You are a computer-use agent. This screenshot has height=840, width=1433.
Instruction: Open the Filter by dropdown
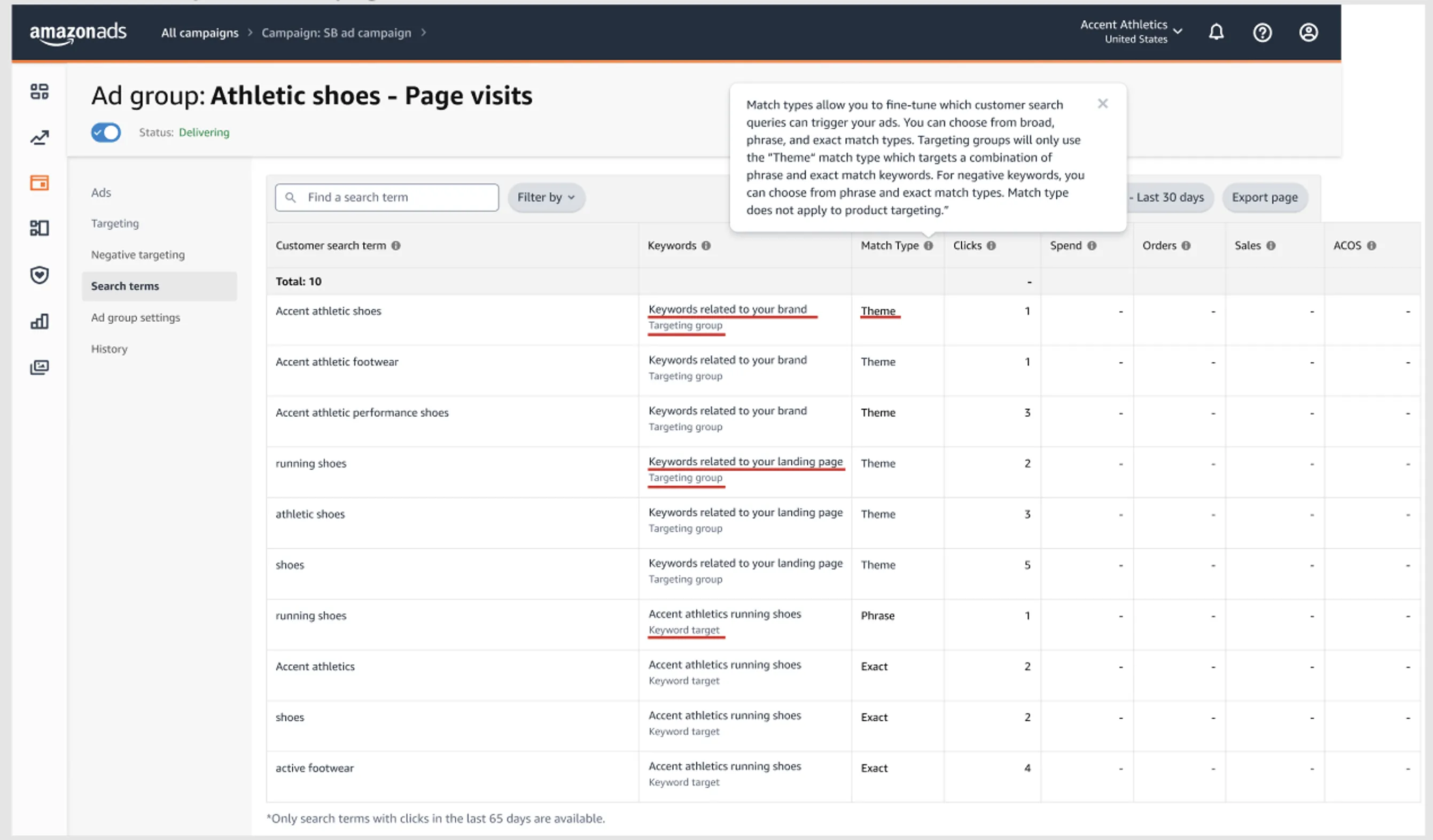point(546,197)
